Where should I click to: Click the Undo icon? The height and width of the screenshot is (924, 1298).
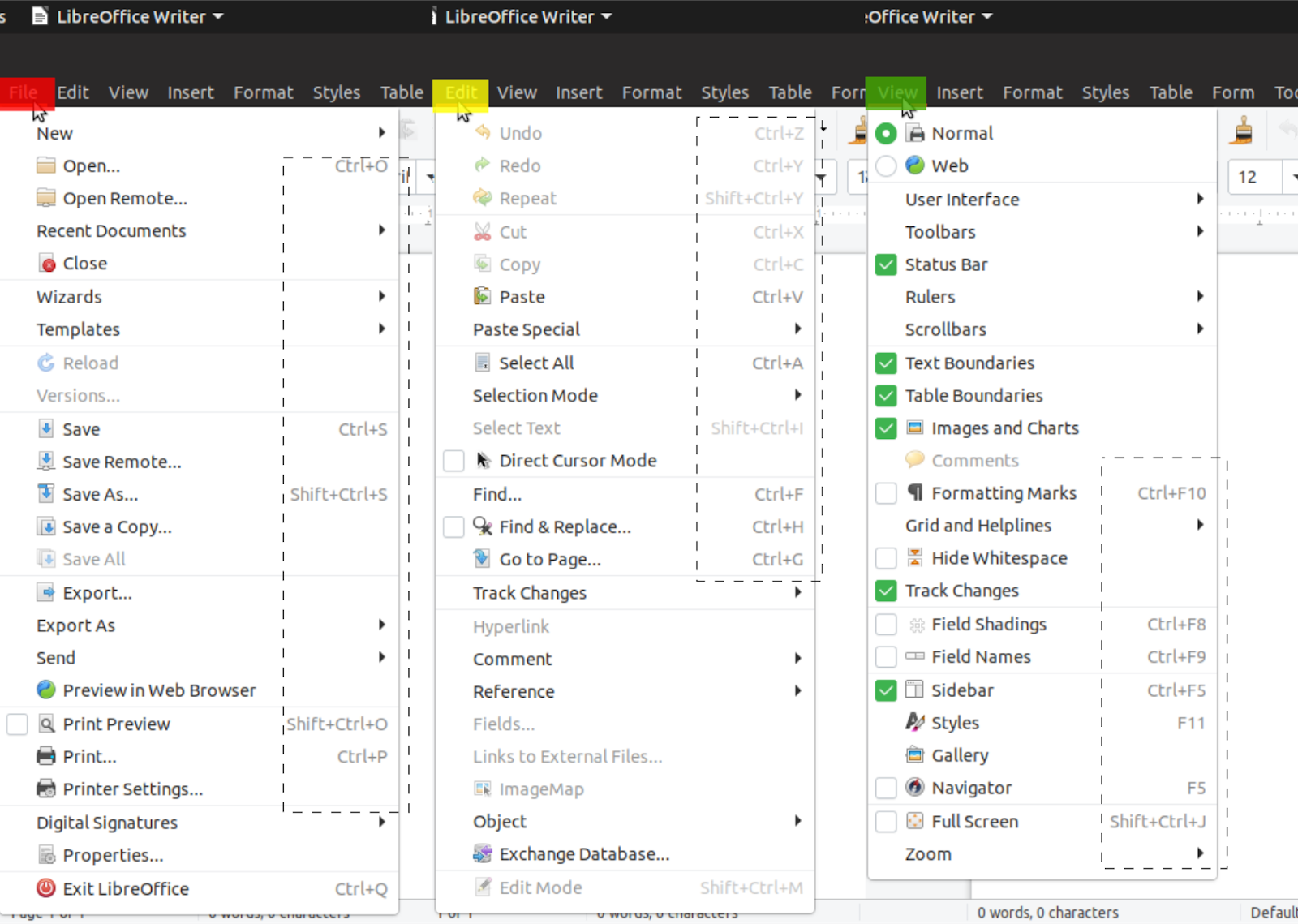[x=484, y=133]
